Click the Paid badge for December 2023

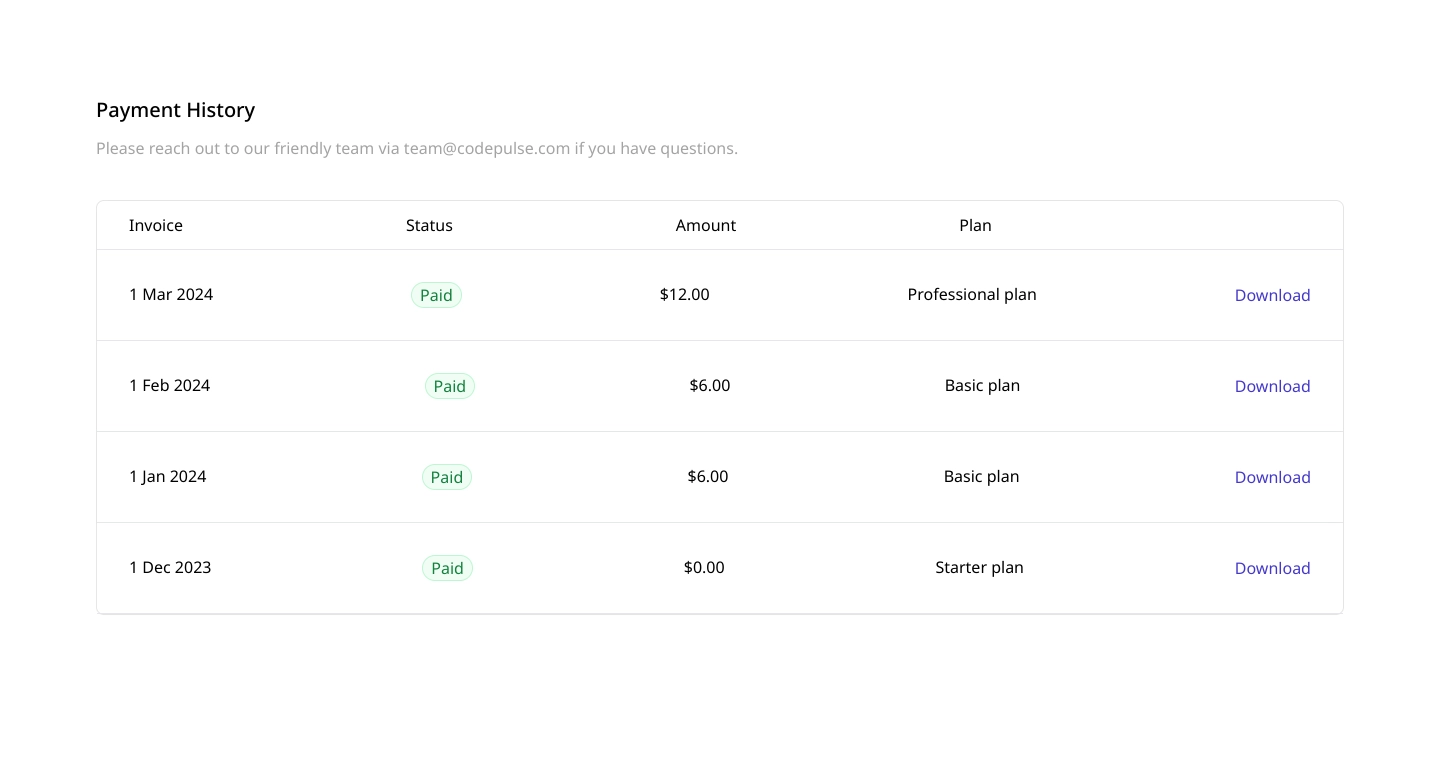[x=447, y=568]
